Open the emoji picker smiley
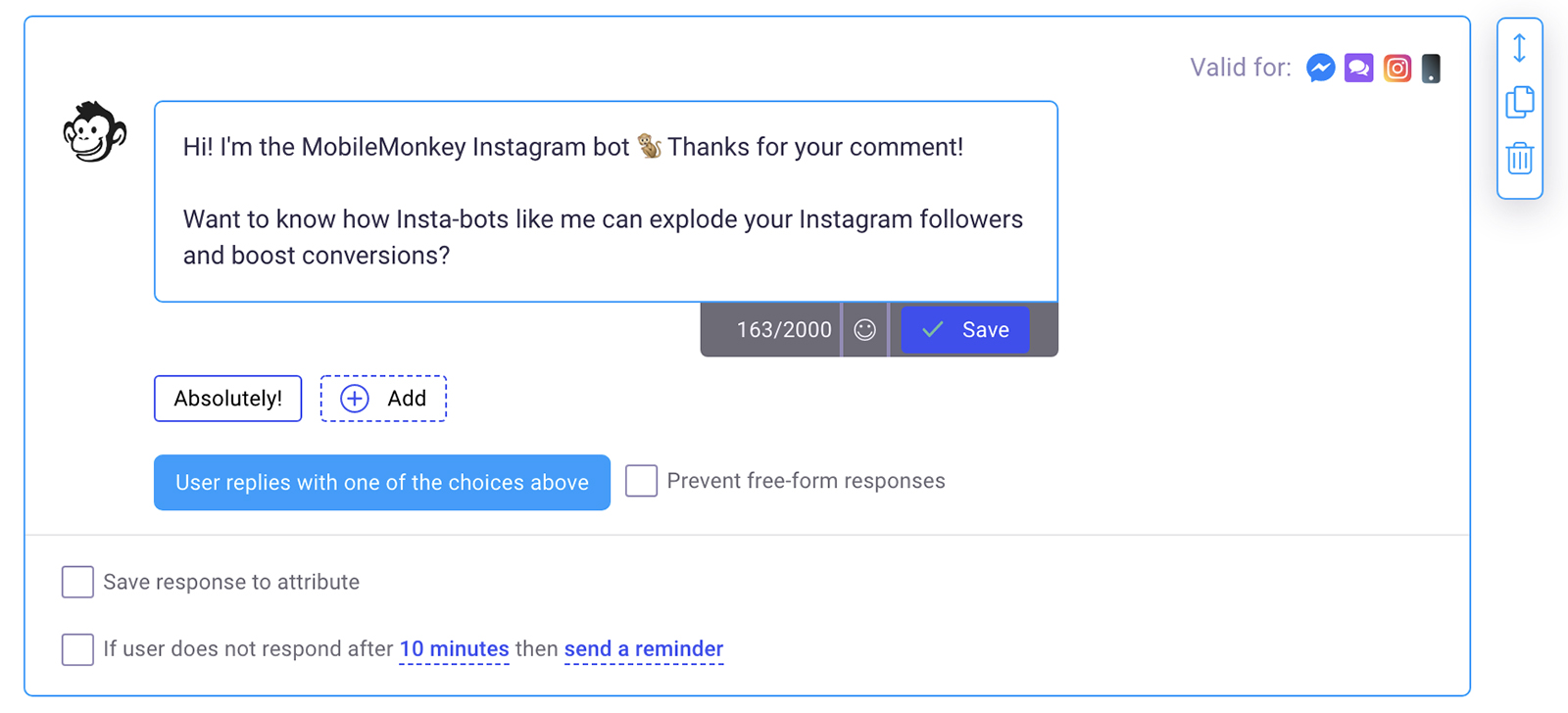This screenshot has height=713, width=1568. 864,330
